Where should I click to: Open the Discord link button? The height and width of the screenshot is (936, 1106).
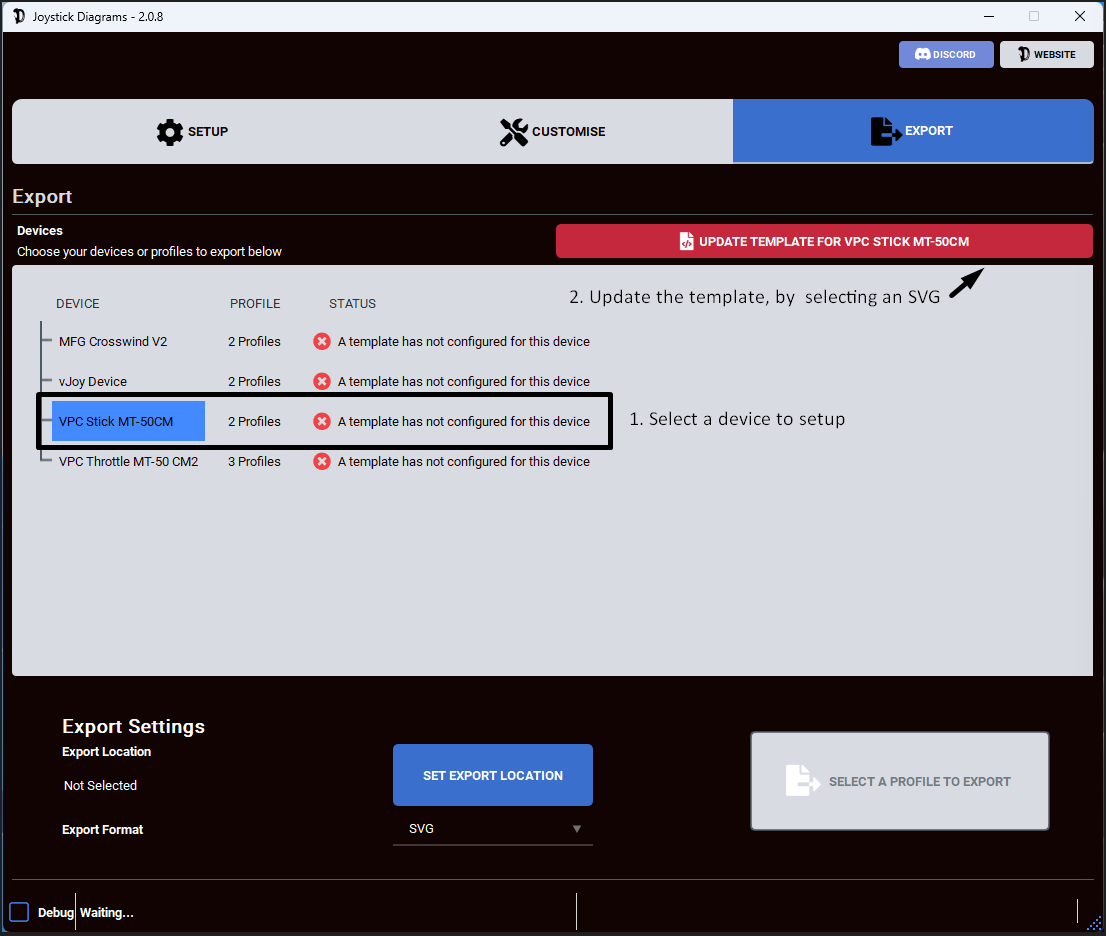click(946, 54)
